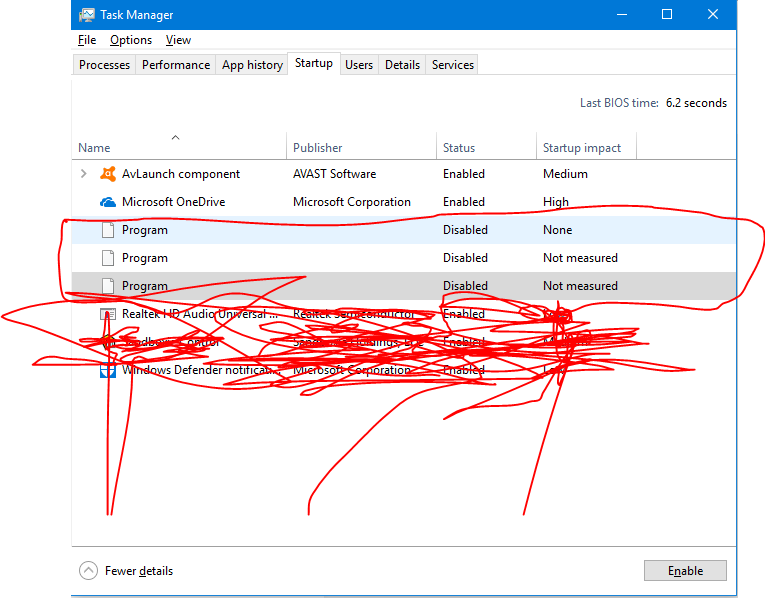The image size is (765, 598).
Task: Select the Startup tab
Action: point(314,63)
